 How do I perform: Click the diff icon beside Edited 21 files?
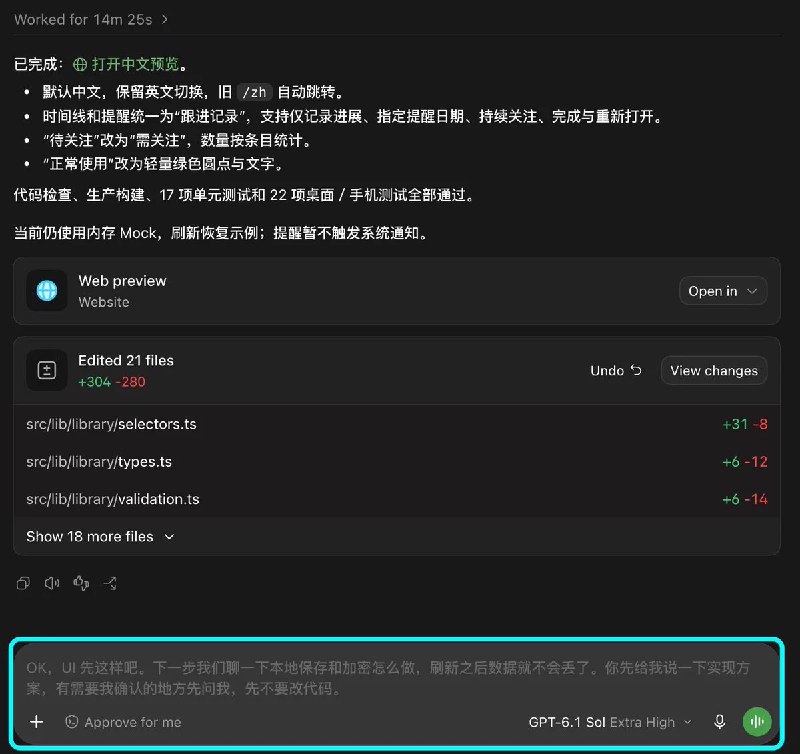[47, 370]
